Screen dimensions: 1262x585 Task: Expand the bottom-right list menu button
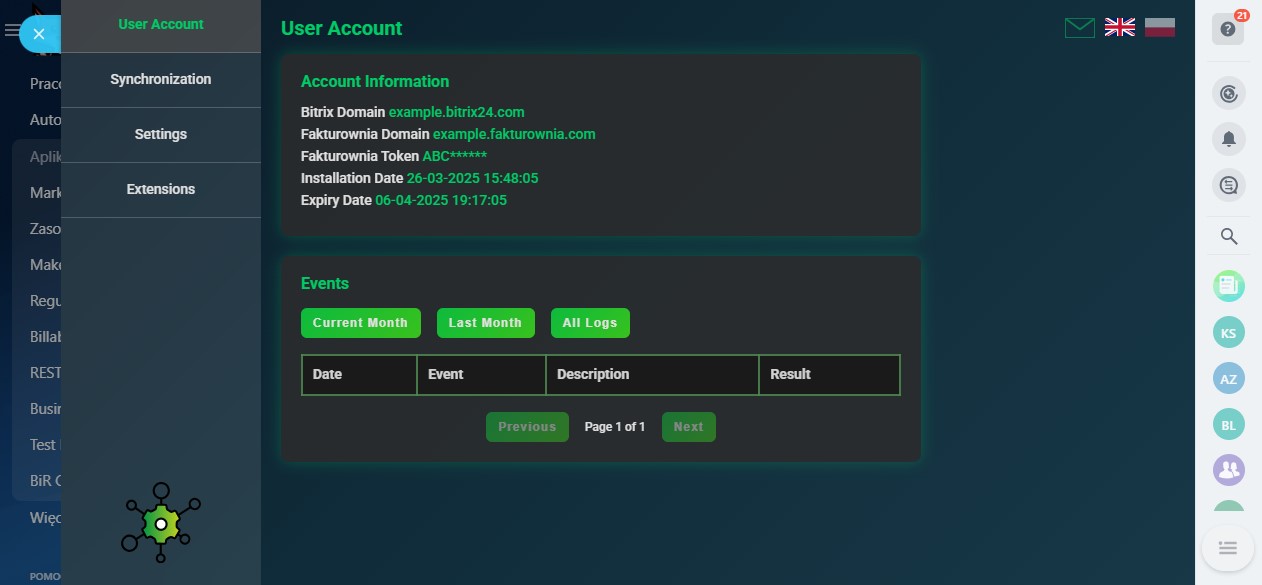1228,548
